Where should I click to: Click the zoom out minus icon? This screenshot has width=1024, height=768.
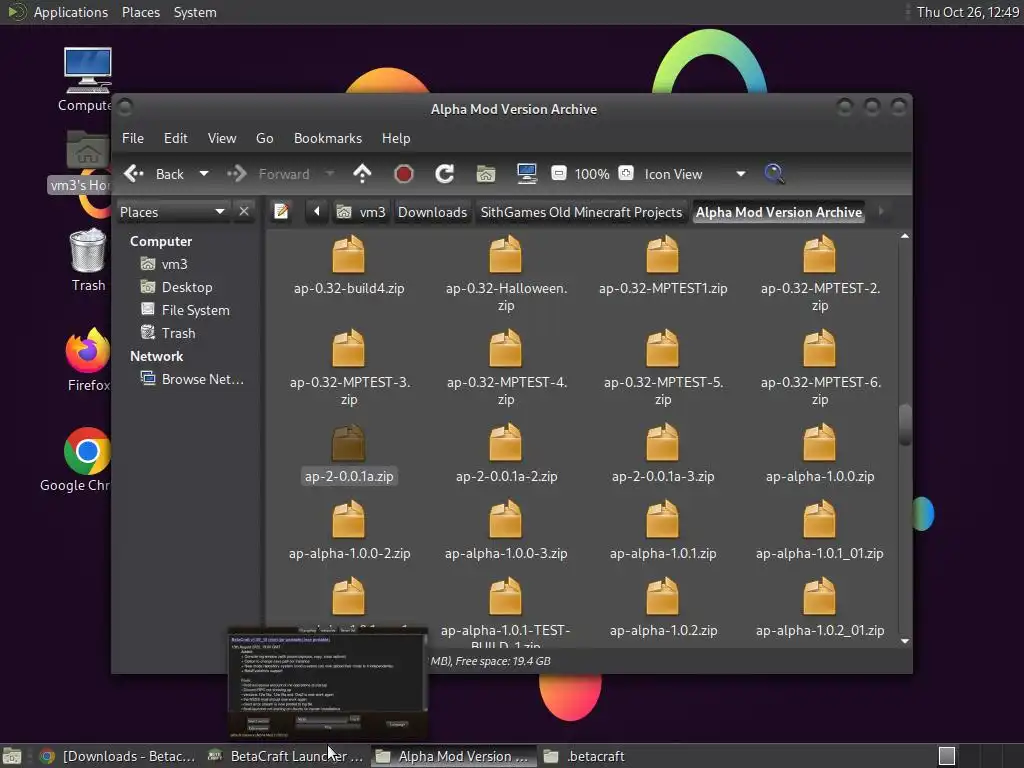click(559, 174)
